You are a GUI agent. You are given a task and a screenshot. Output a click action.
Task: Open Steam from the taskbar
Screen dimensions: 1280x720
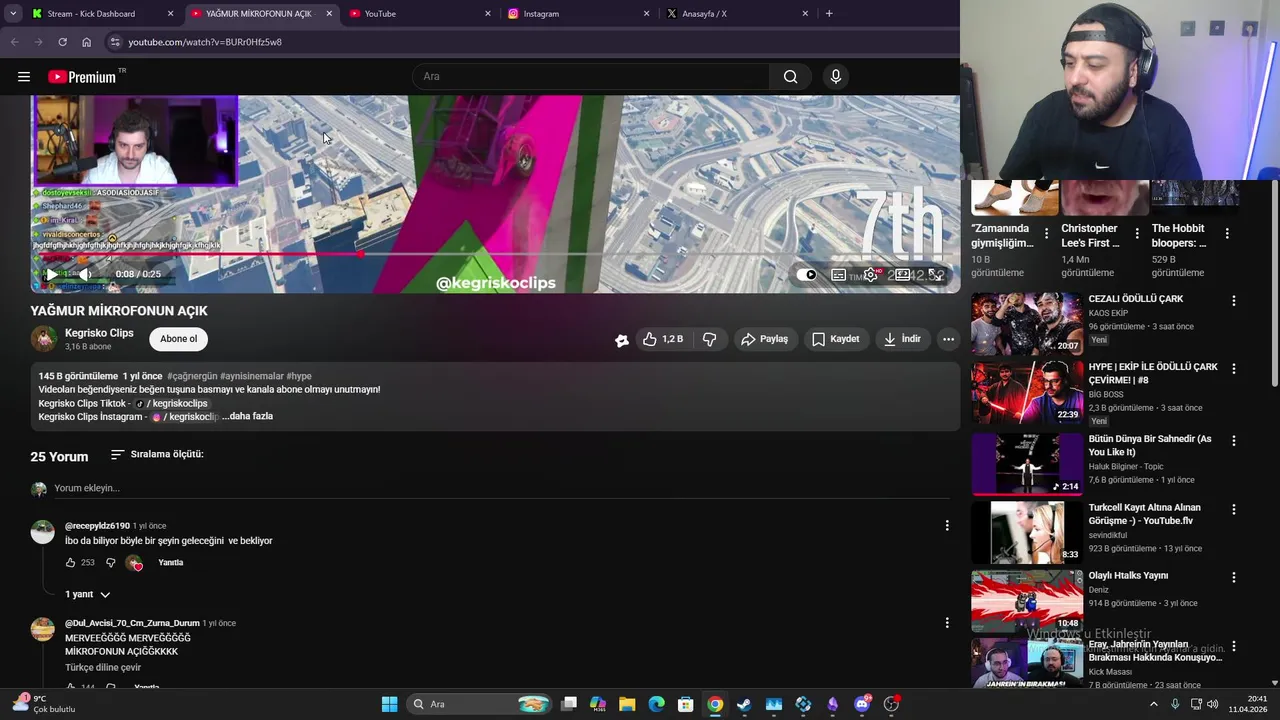coord(744,704)
